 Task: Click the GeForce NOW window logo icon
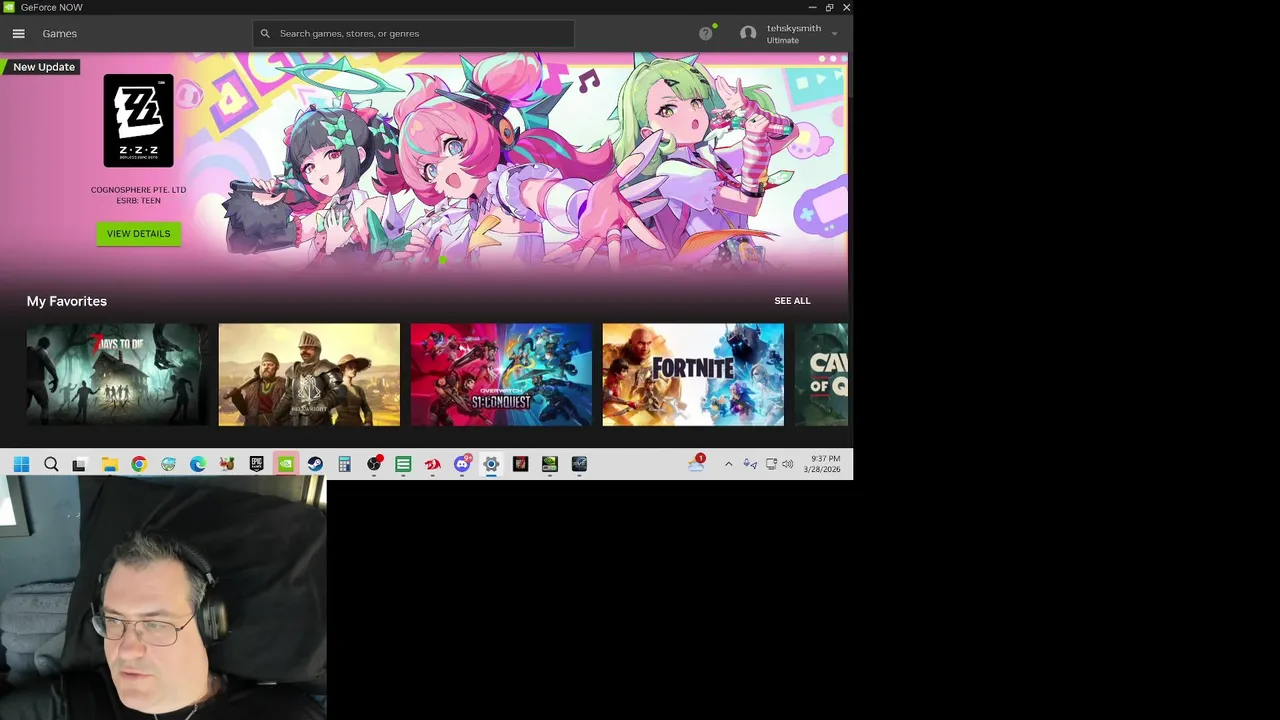pos(9,7)
